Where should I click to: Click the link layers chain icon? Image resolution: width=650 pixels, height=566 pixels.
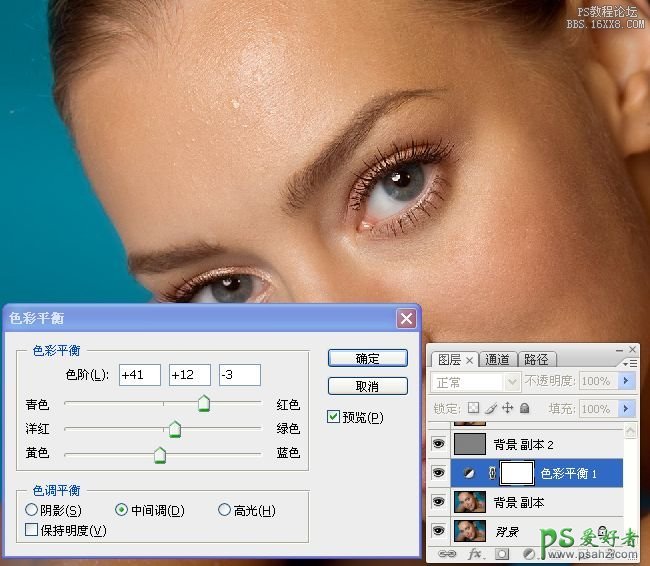point(447,554)
